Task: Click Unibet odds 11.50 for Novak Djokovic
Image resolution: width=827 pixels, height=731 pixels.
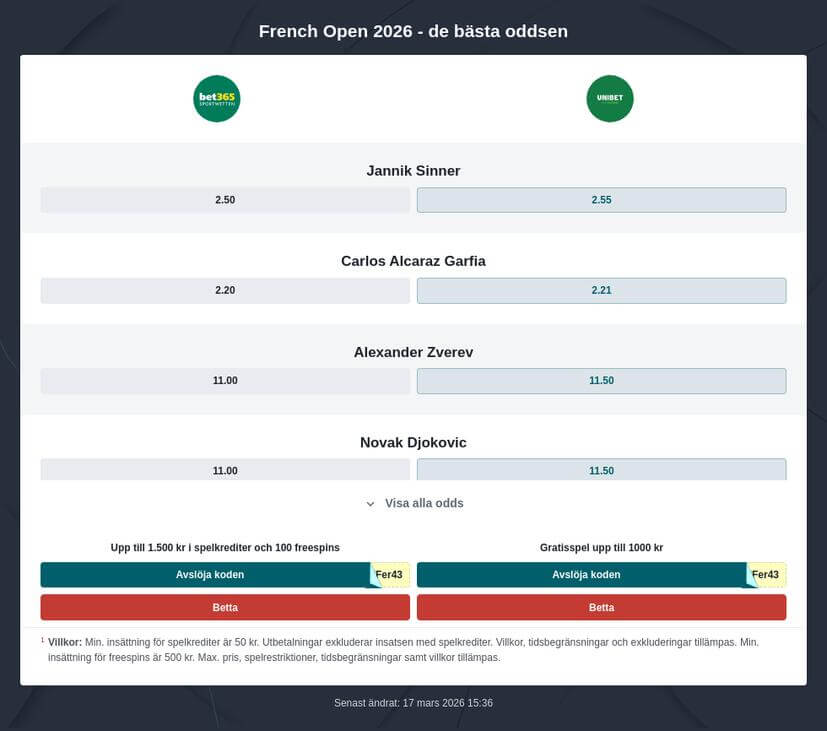Action: (x=600, y=470)
